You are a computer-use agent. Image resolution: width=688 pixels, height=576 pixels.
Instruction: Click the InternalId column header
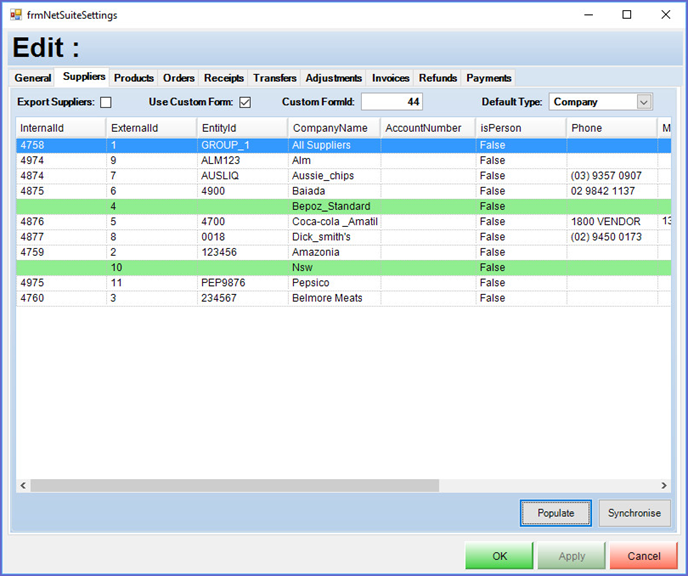pyautogui.click(x=60, y=128)
